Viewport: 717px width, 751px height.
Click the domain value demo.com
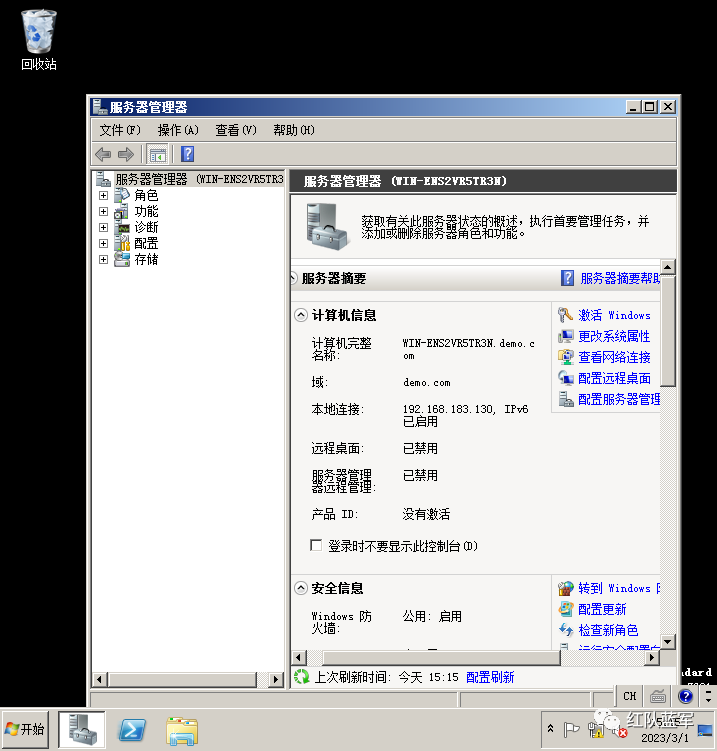(x=426, y=383)
